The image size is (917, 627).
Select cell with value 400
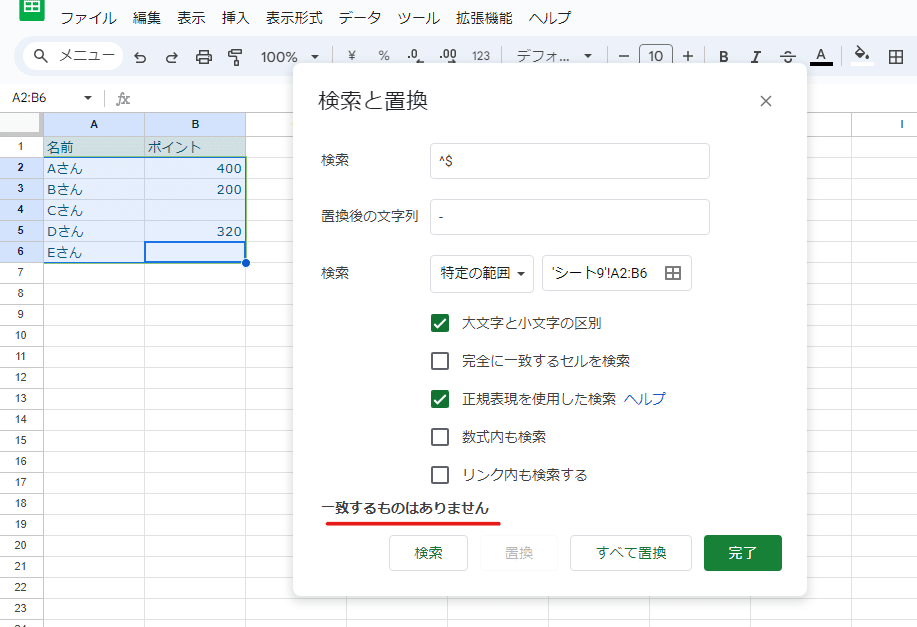(x=195, y=168)
